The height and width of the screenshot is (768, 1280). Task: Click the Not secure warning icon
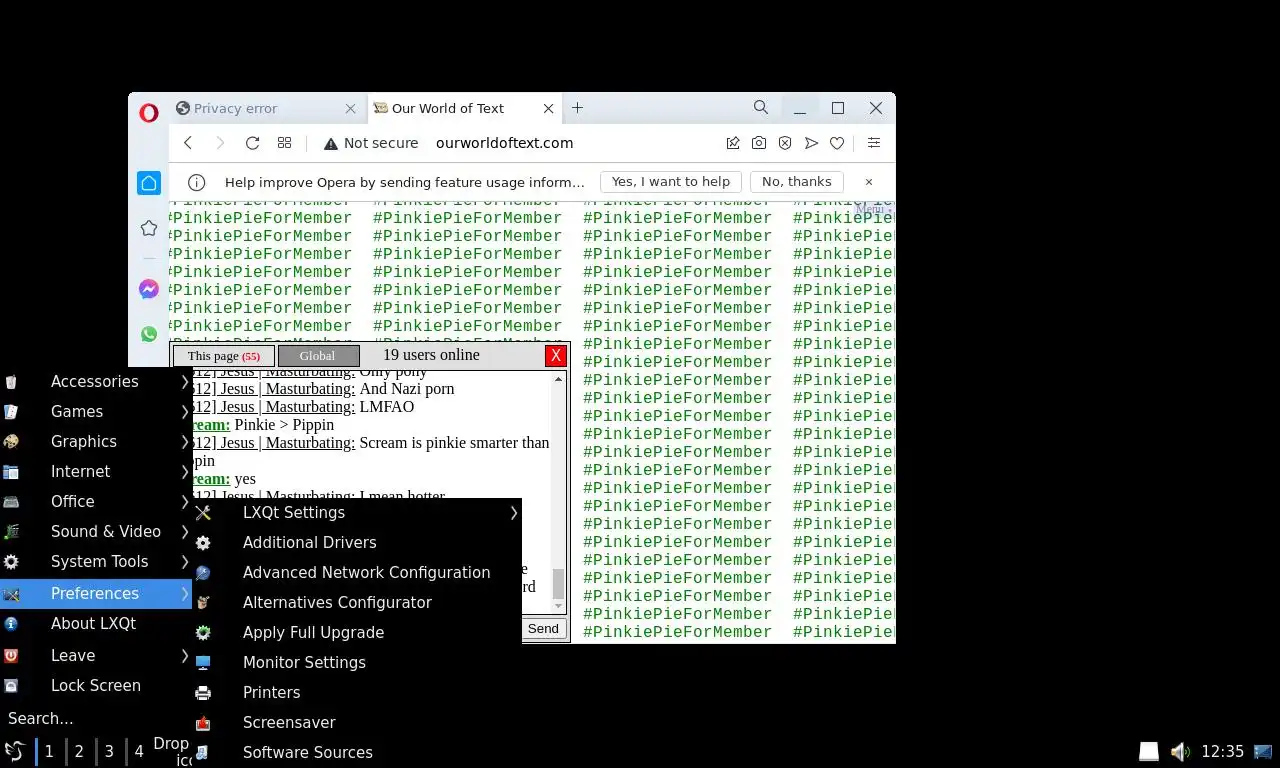[330, 143]
